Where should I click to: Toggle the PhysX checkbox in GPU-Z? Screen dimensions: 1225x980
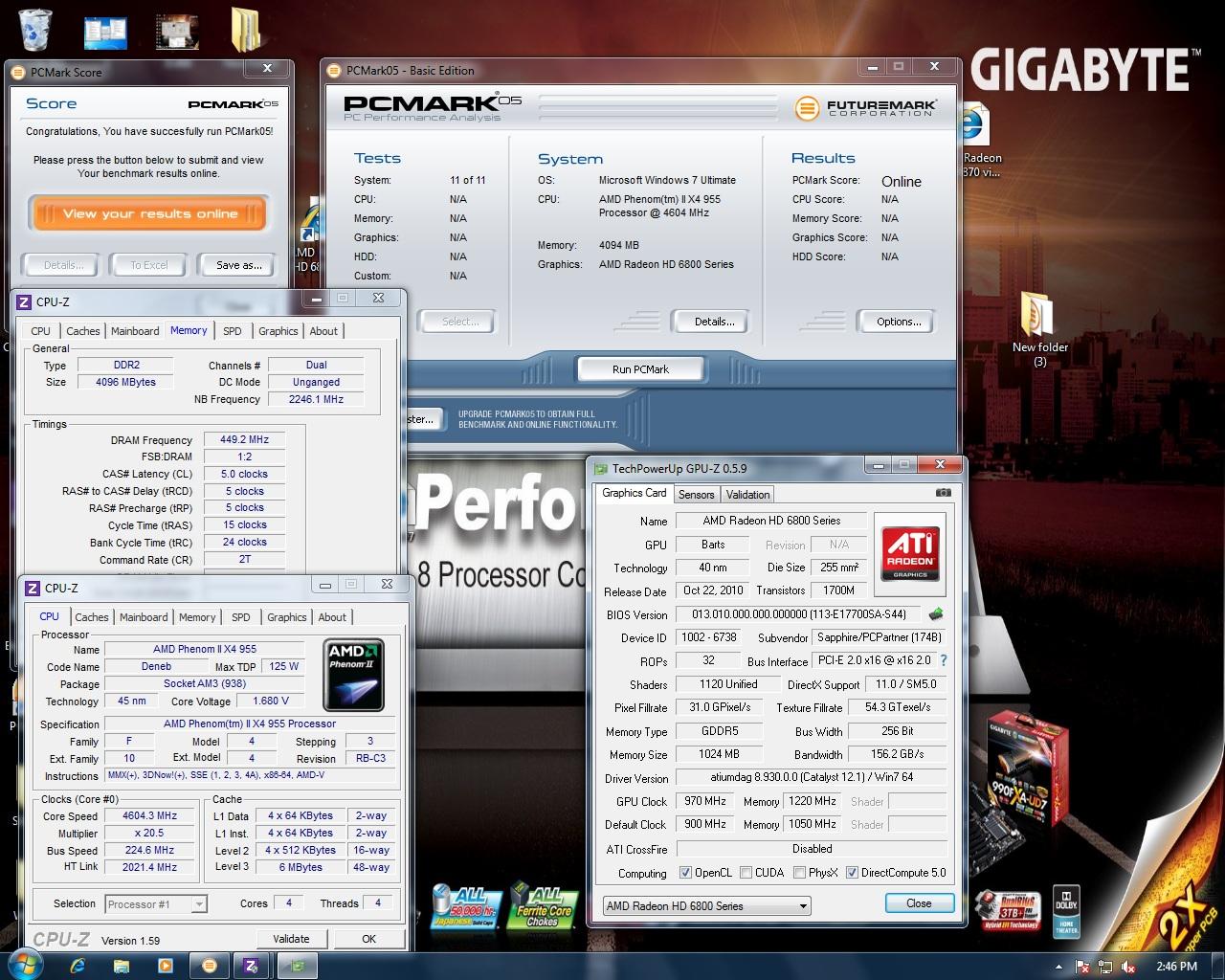[798, 873]
